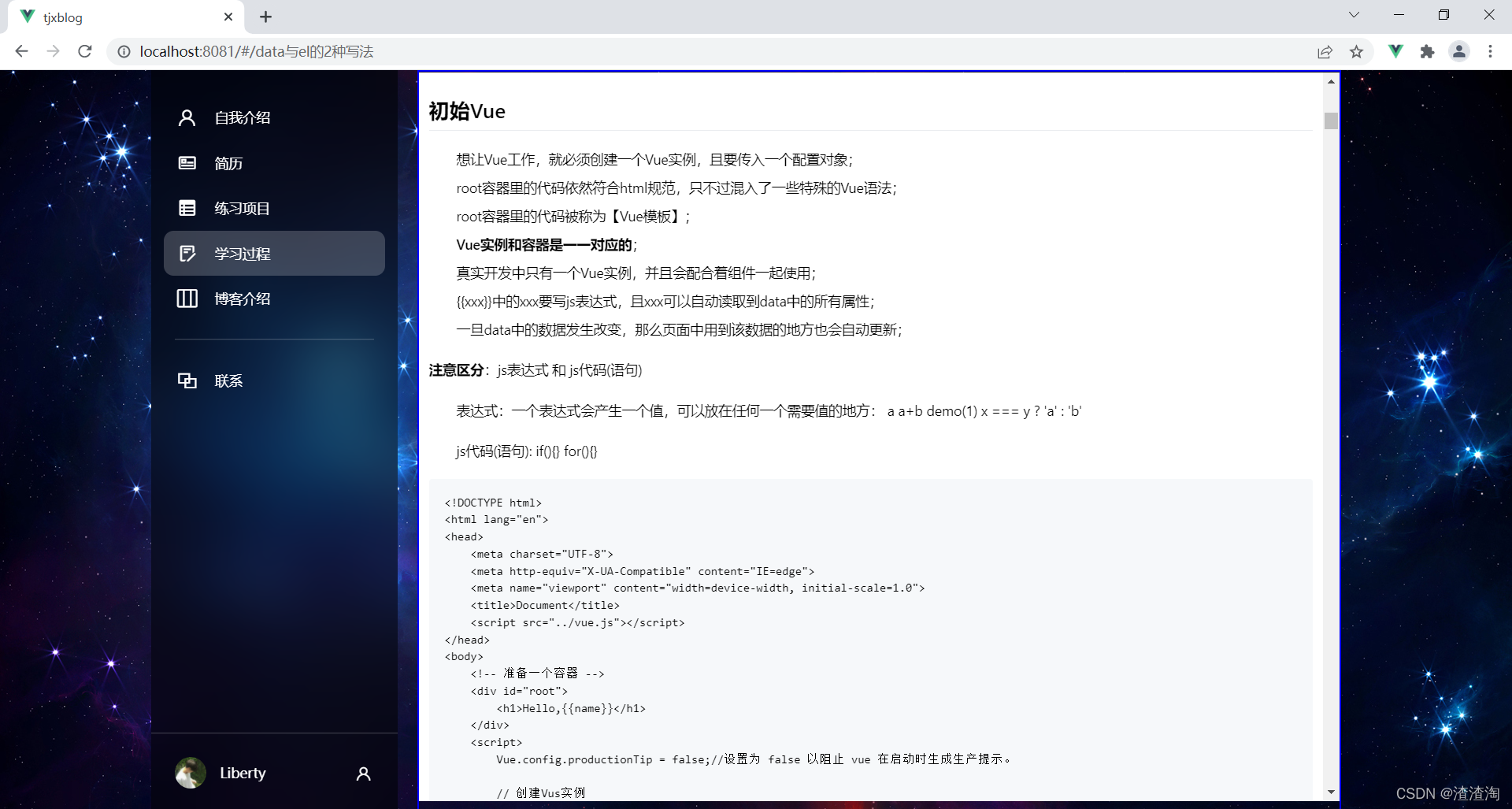Click the meta charset="UTF-8" code line
Screen dimensions: 1512x809
[542, 554]
